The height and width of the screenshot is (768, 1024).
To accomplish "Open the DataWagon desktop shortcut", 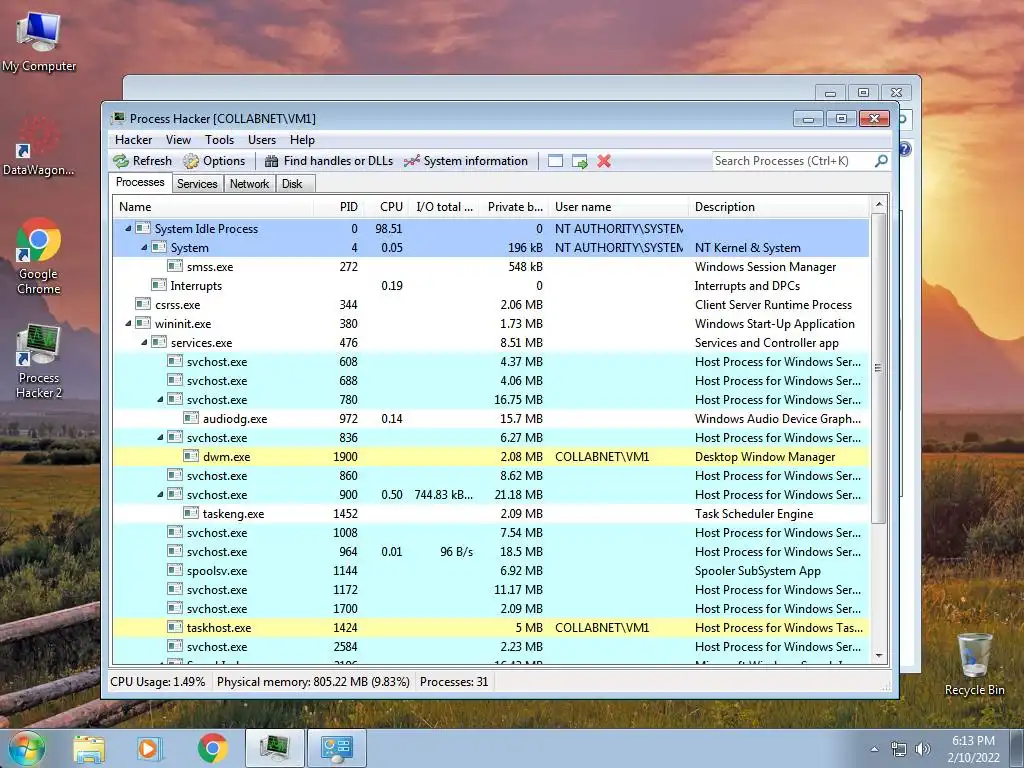I will [x=38, y=146].
